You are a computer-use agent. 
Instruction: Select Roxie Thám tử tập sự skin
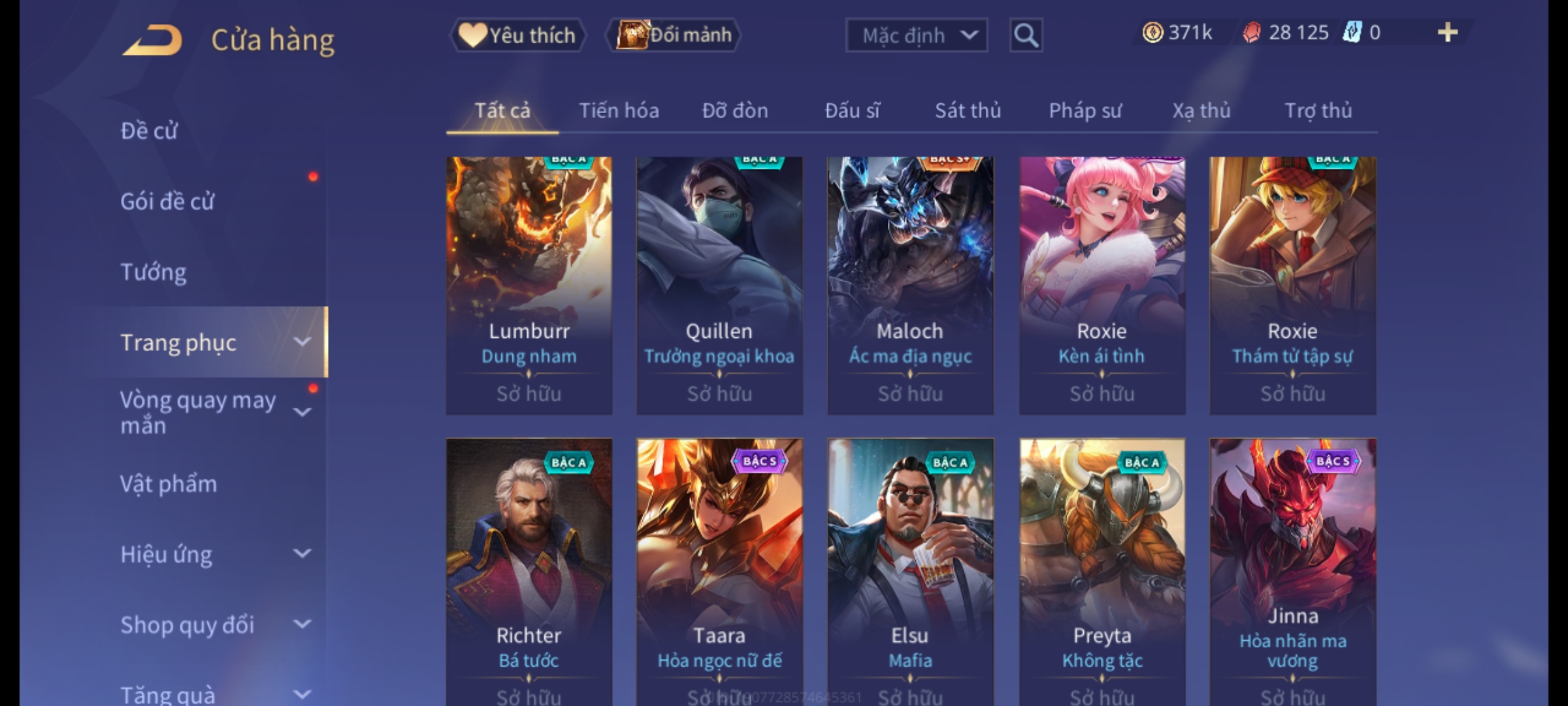(x=1292, y=285)
